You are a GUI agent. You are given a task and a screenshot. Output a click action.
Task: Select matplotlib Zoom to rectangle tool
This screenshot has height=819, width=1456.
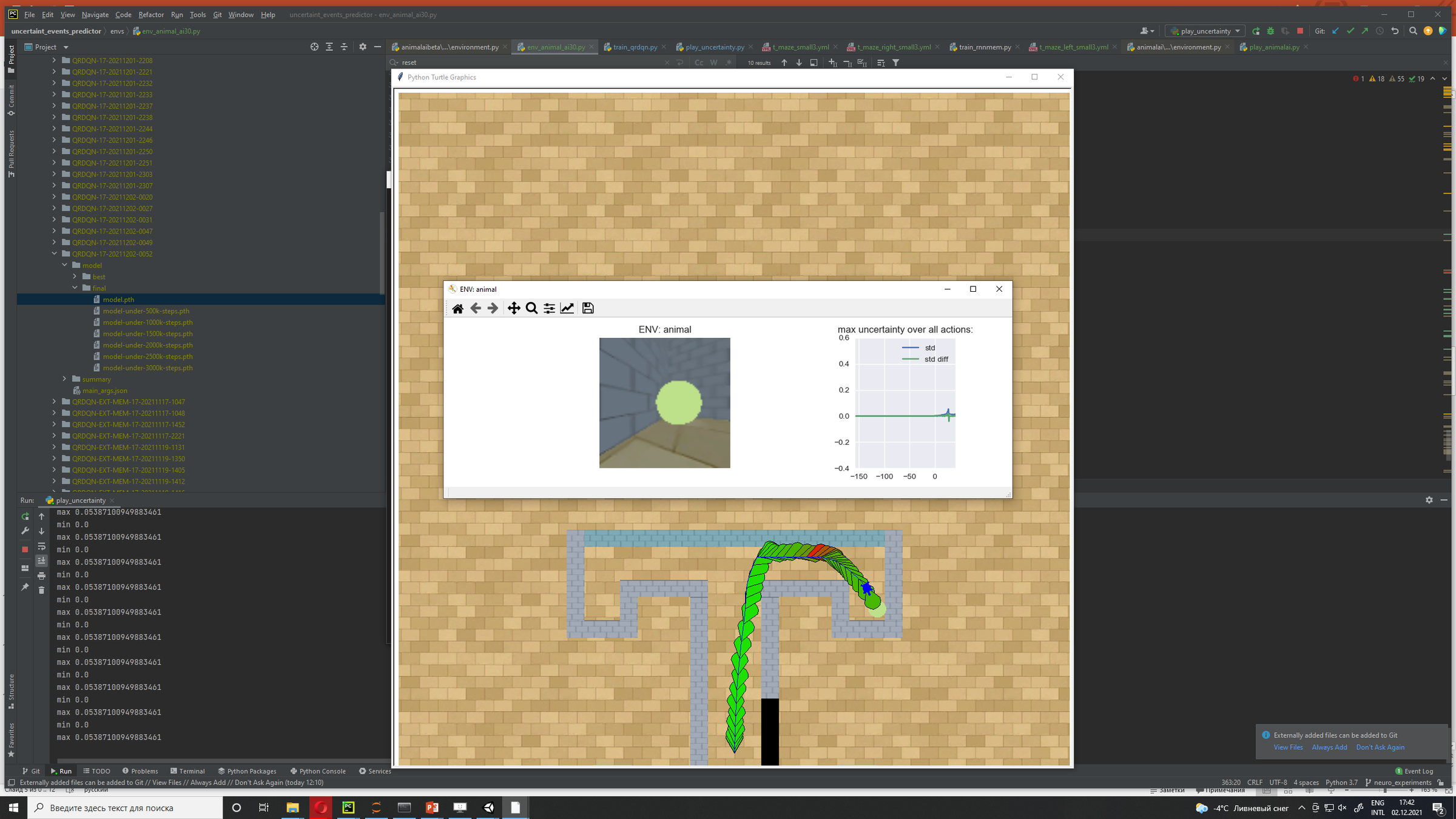point(531,308)
